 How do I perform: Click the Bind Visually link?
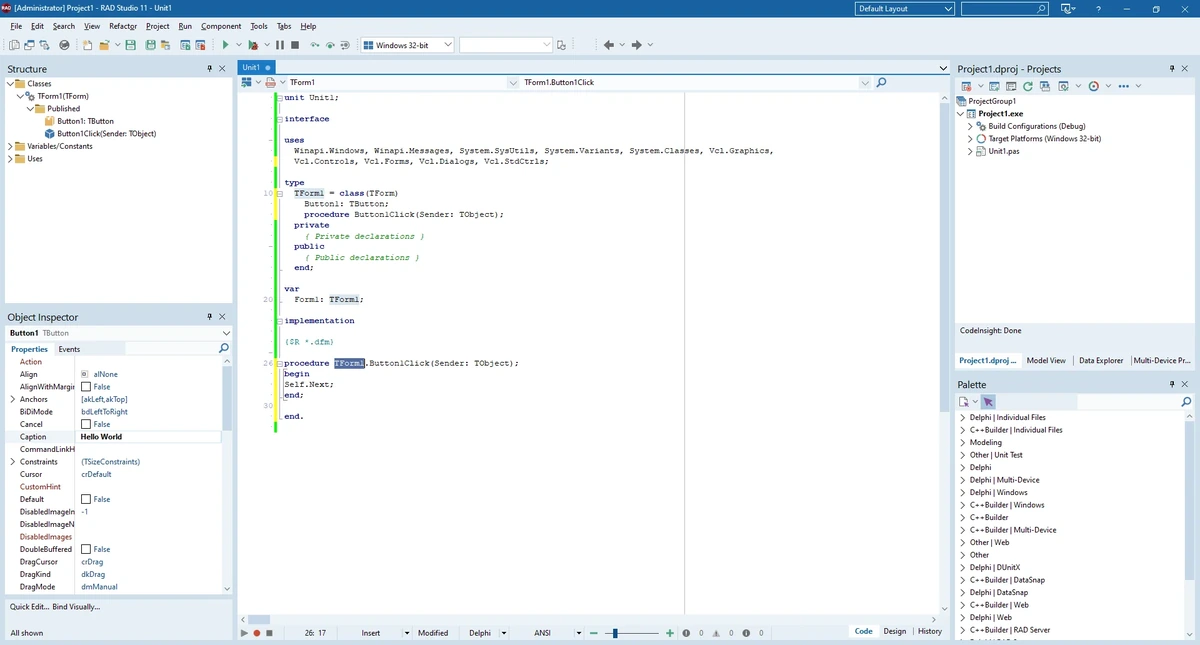coord(76,607)
